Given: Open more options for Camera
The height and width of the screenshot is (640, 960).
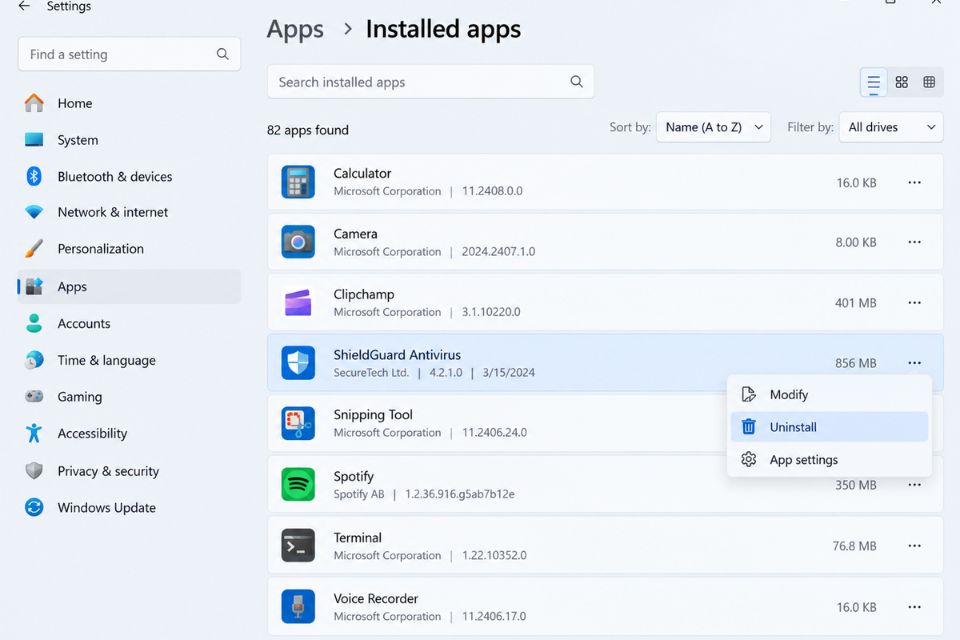Looking at the screenshot, I should 914,242.
